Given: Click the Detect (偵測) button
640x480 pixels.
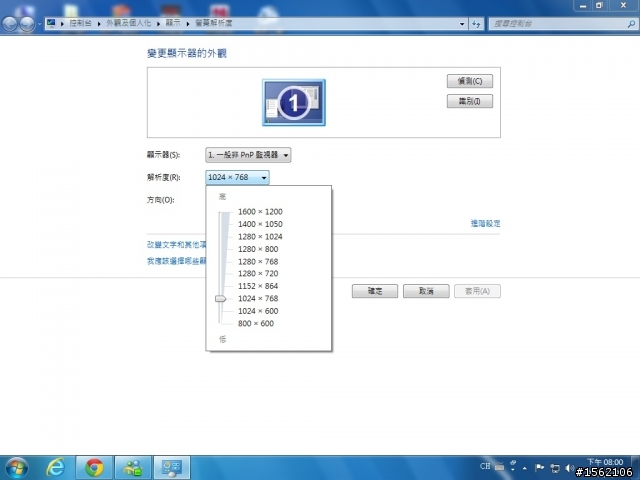Looking at the screenshot, I should pos(470,81).
